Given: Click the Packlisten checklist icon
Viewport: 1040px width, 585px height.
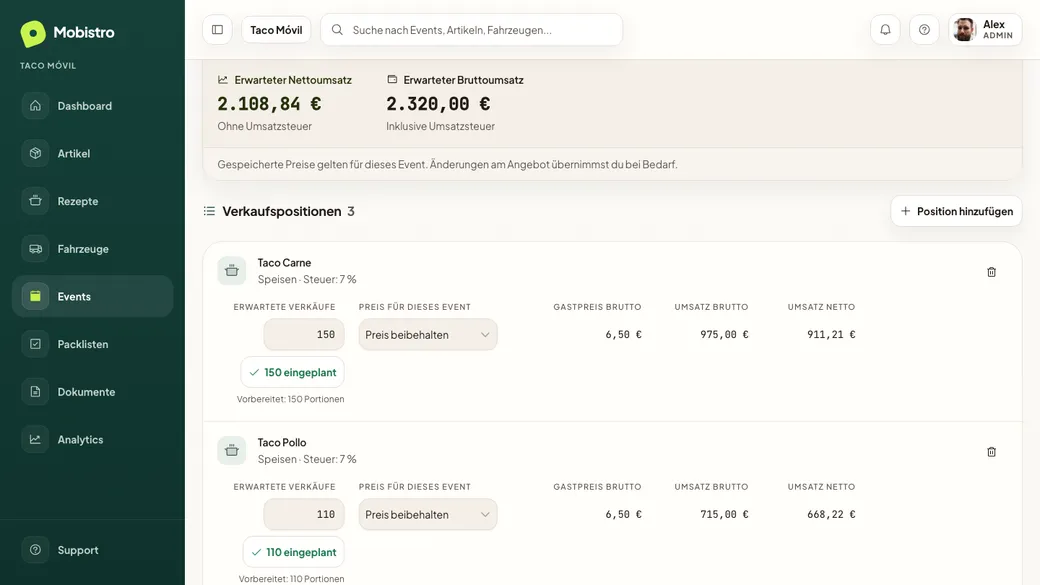Looking at the screenshot, I should (35, 344).
